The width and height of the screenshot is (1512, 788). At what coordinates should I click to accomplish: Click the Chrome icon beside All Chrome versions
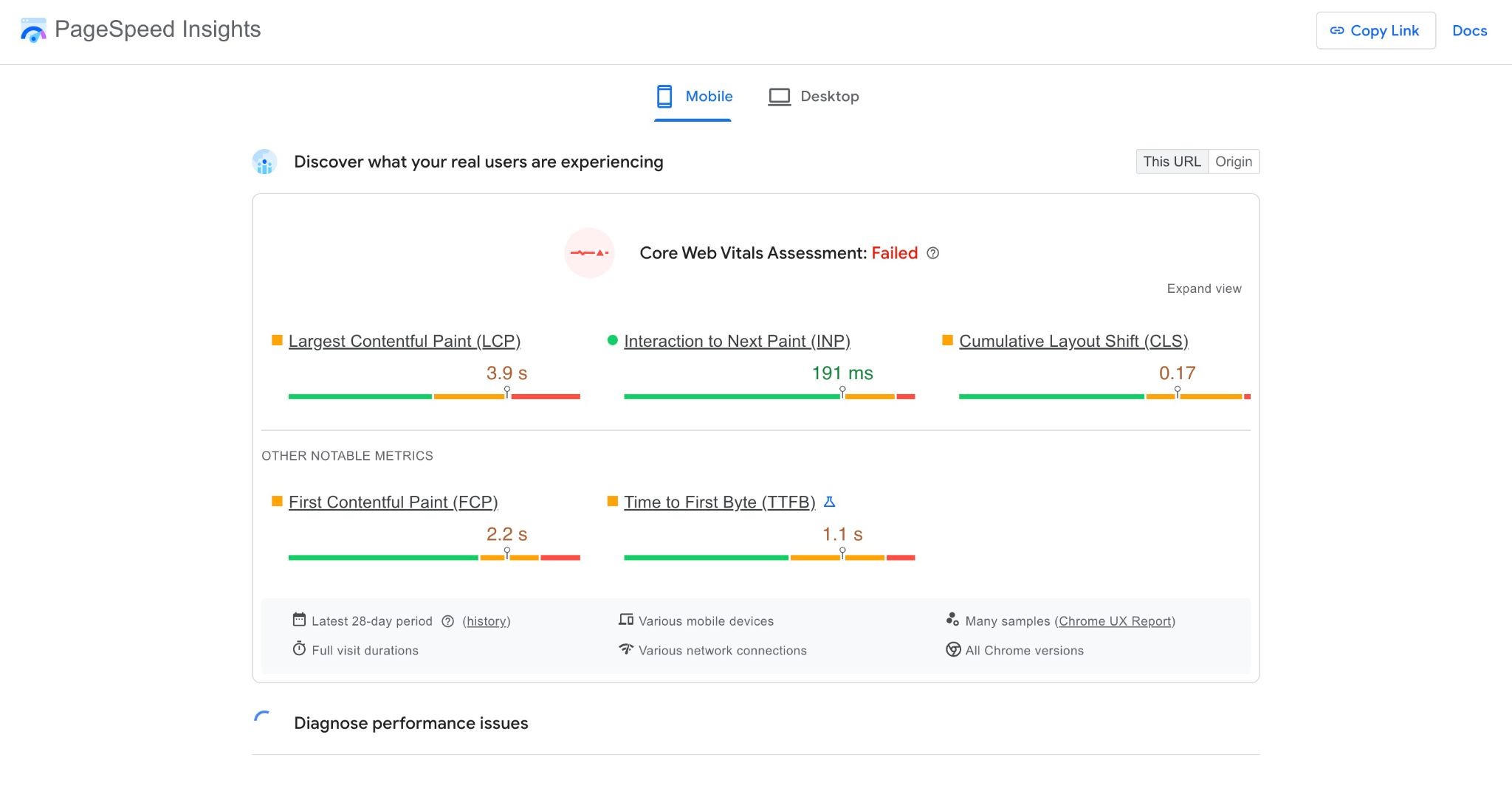pos(953,650)
